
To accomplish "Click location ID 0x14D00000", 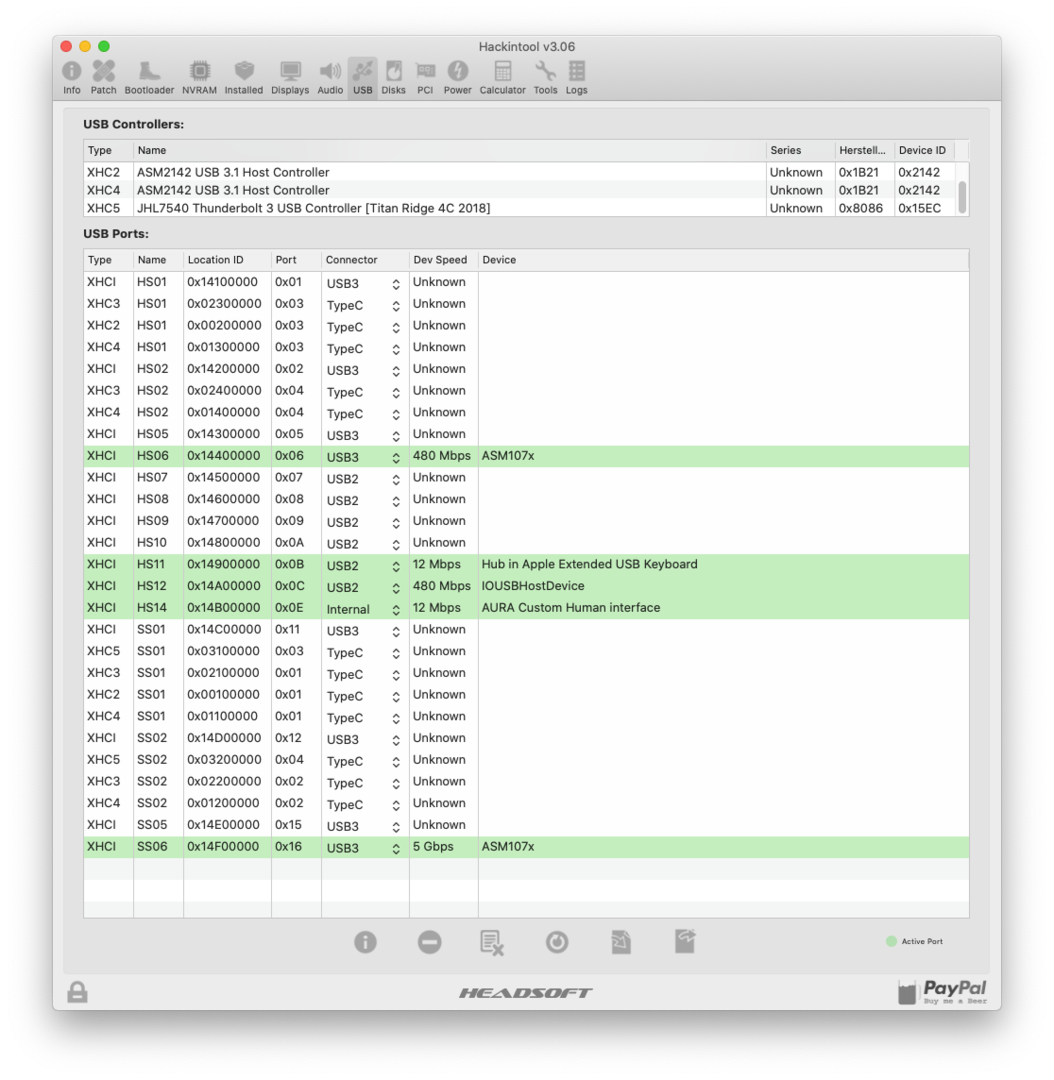I will tap(223, 738).
